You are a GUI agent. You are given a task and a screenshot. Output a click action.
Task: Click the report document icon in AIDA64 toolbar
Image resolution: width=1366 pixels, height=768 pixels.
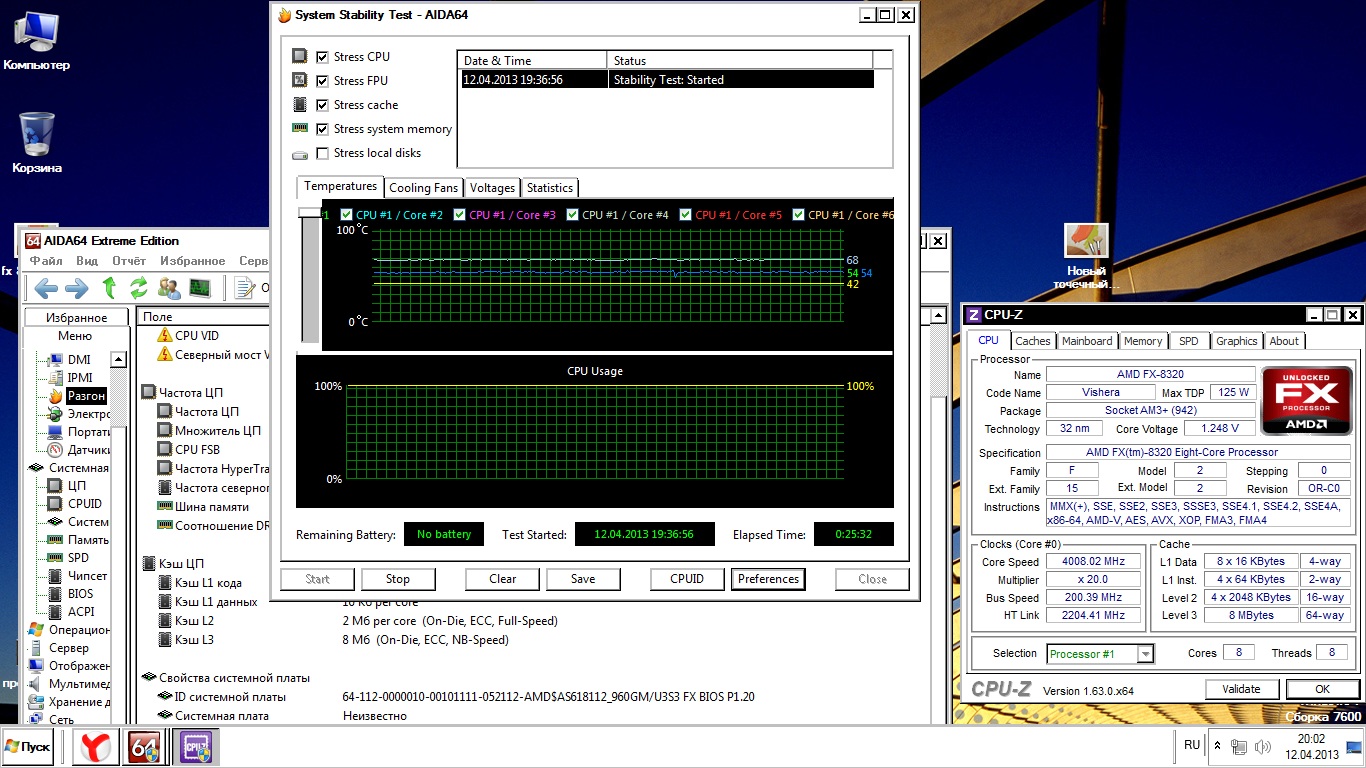click(x=244, y=289)
